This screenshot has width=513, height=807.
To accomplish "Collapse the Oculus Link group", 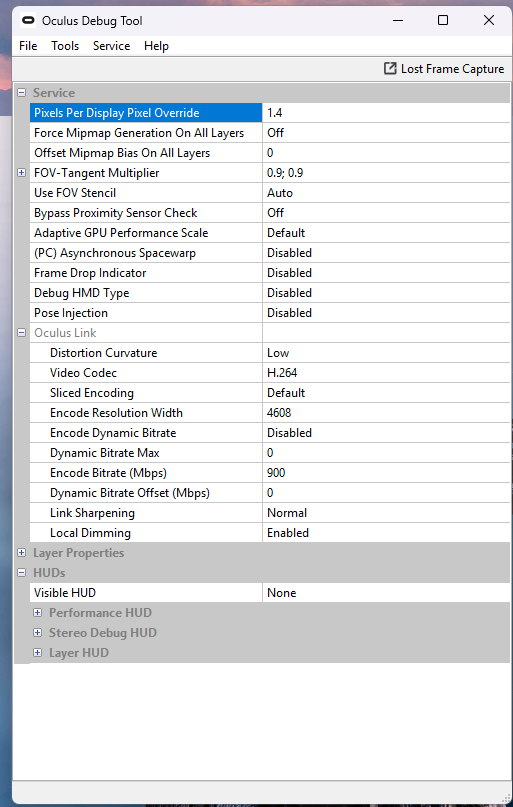I will click(21, 333).
